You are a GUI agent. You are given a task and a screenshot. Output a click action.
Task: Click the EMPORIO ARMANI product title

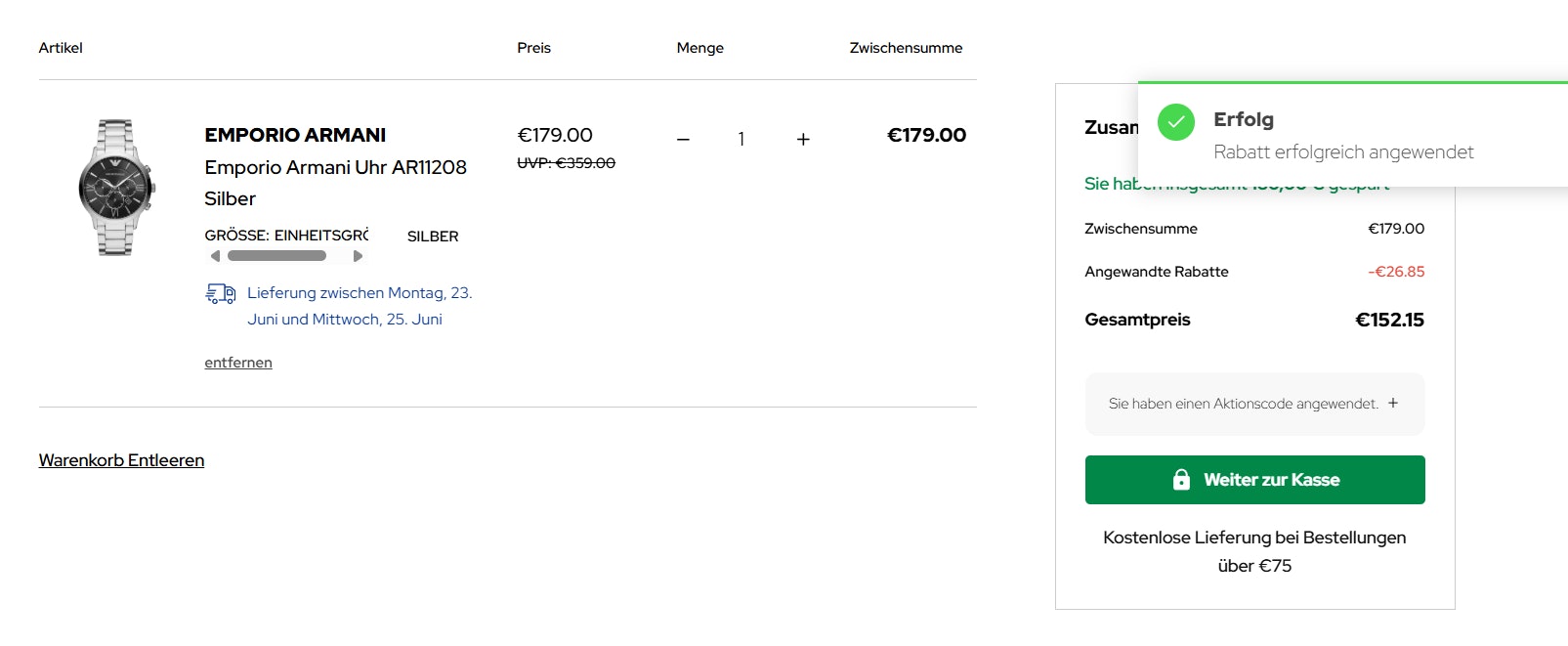pyautogui.click(x=294, y=135)
